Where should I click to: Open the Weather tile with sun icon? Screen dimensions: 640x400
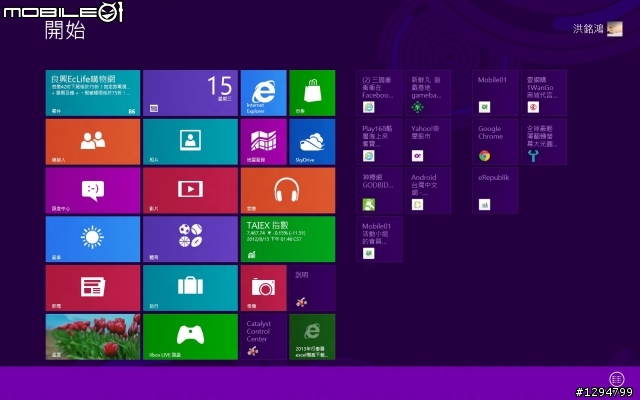click(93, 239)
